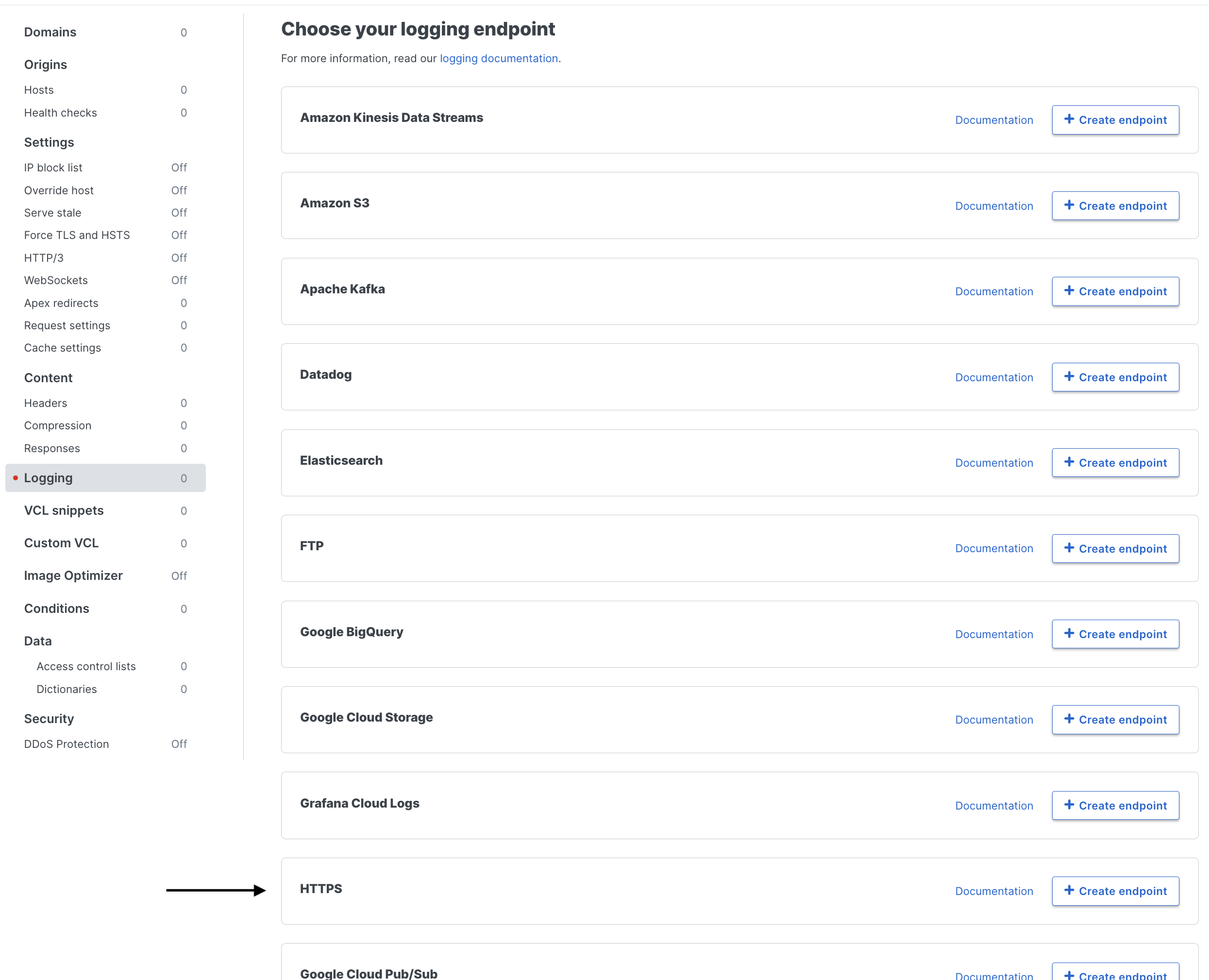Open the WebSockets setting
The height and width of the screenshot is (980, 1209).
coord(55,280)
